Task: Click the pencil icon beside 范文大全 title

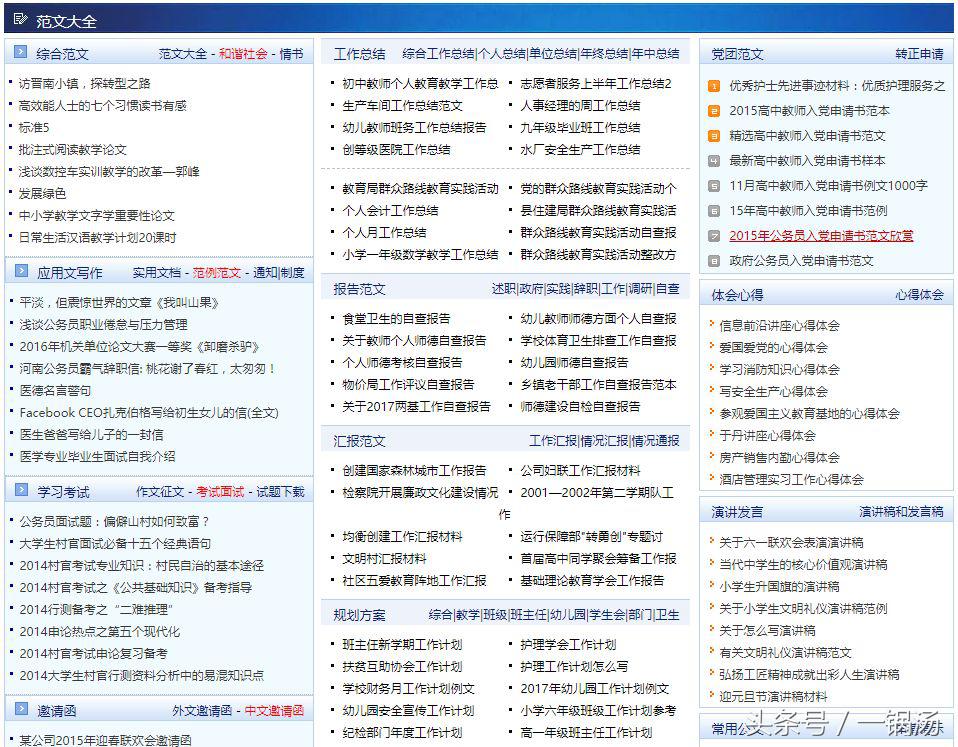Action: 21,20
